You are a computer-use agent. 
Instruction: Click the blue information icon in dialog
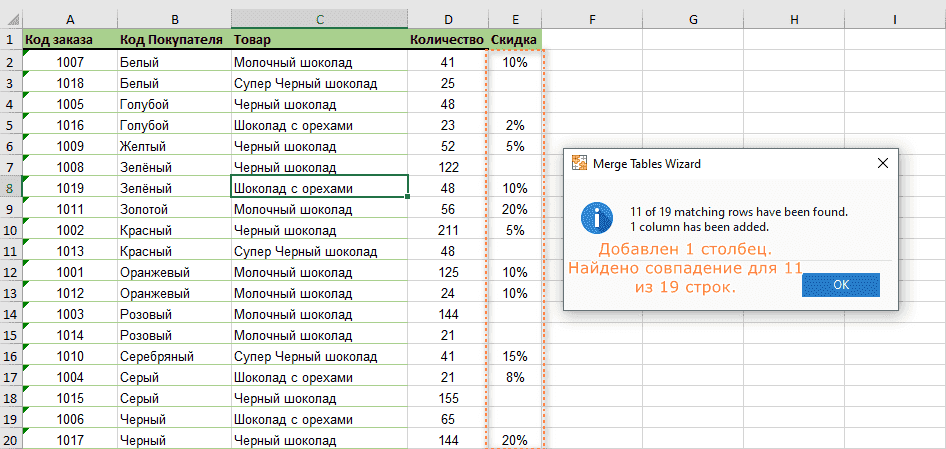point(598,217)
